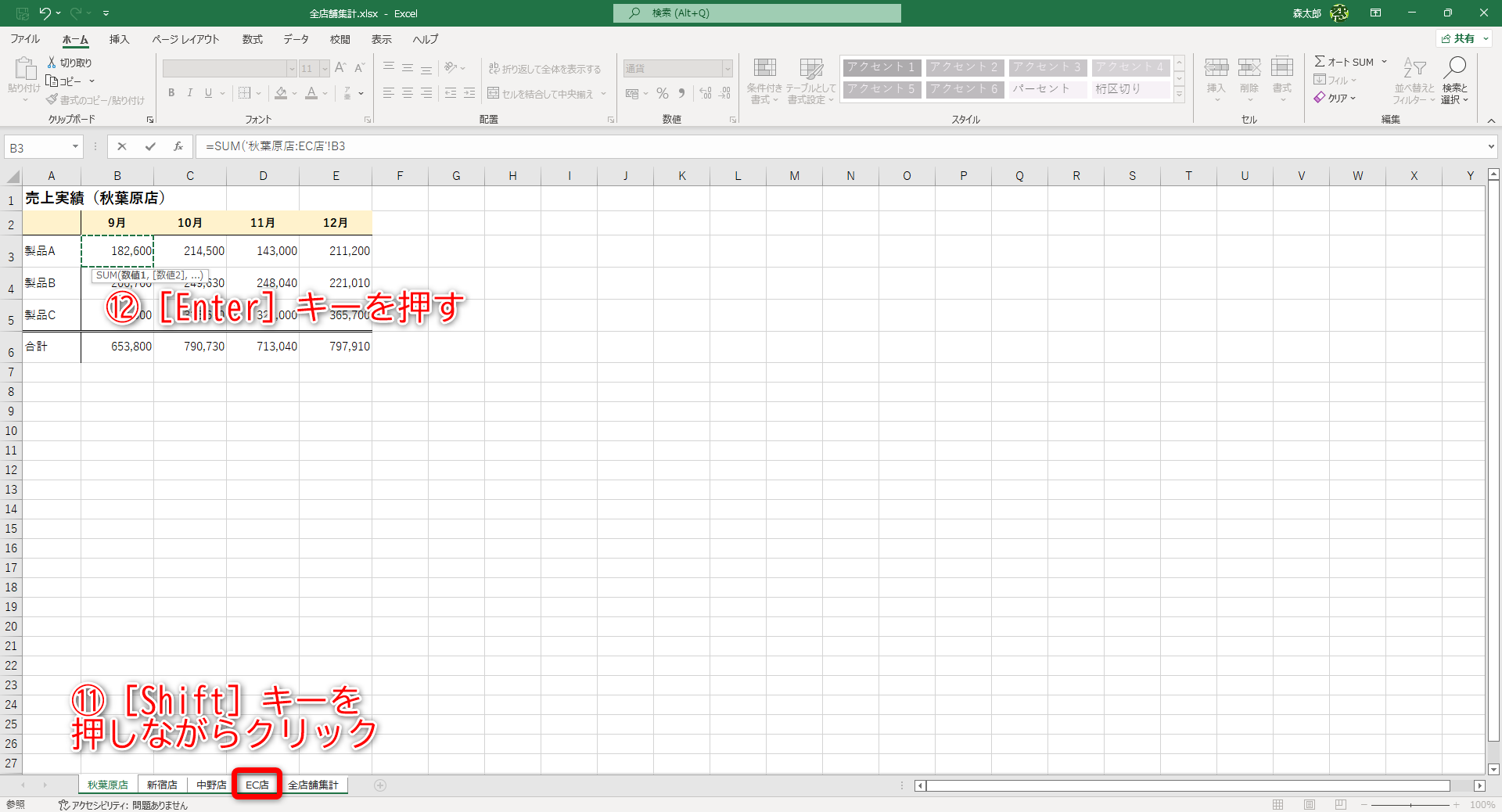
Task: Collapse the ribbon with the chevron
Action: click(1491, 120)
